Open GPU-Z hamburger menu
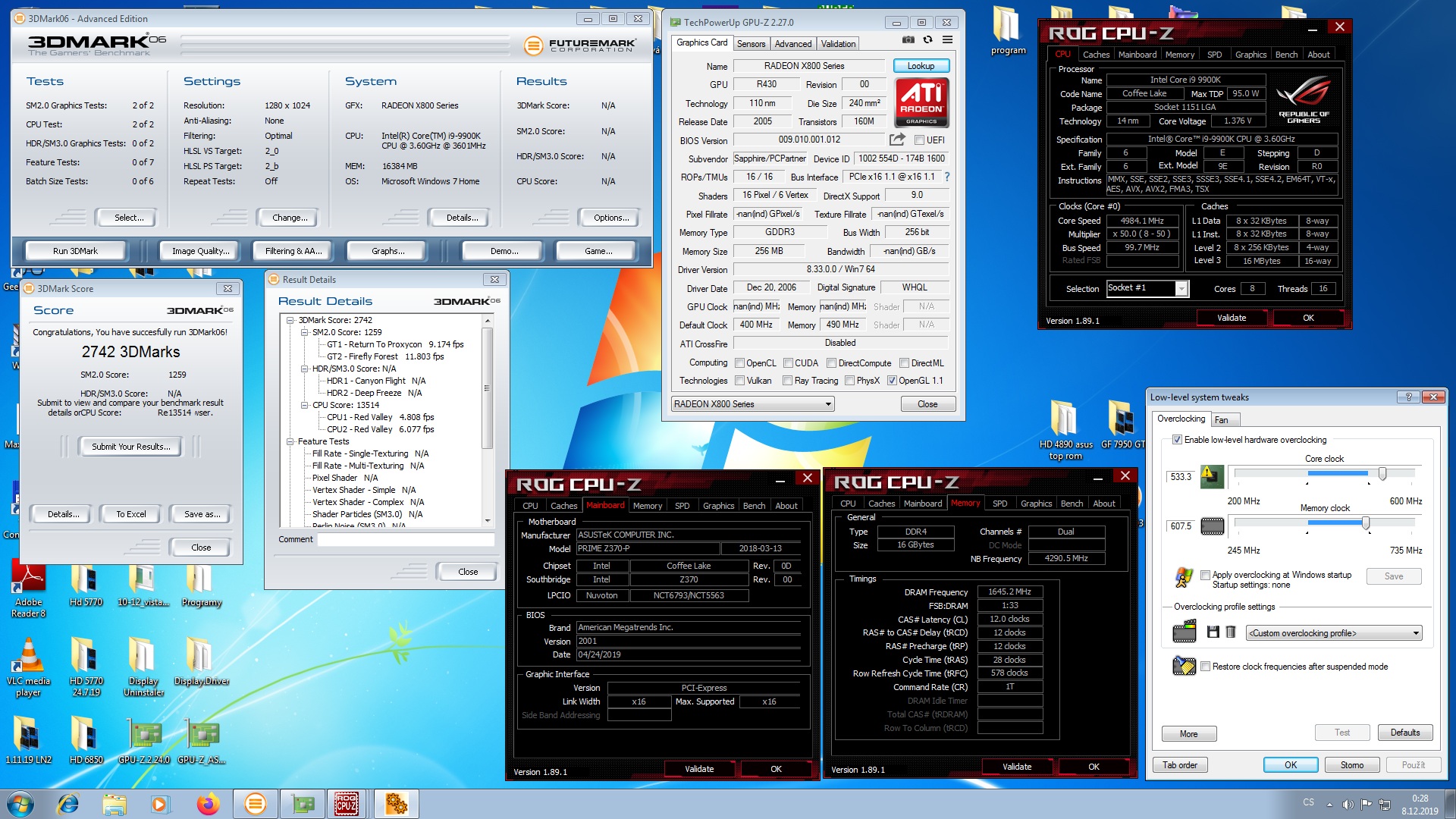 coord(947,40)
